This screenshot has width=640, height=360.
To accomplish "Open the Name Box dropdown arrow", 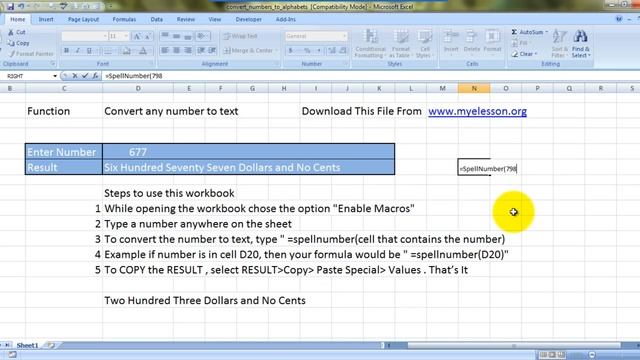I will coord(55,76).
